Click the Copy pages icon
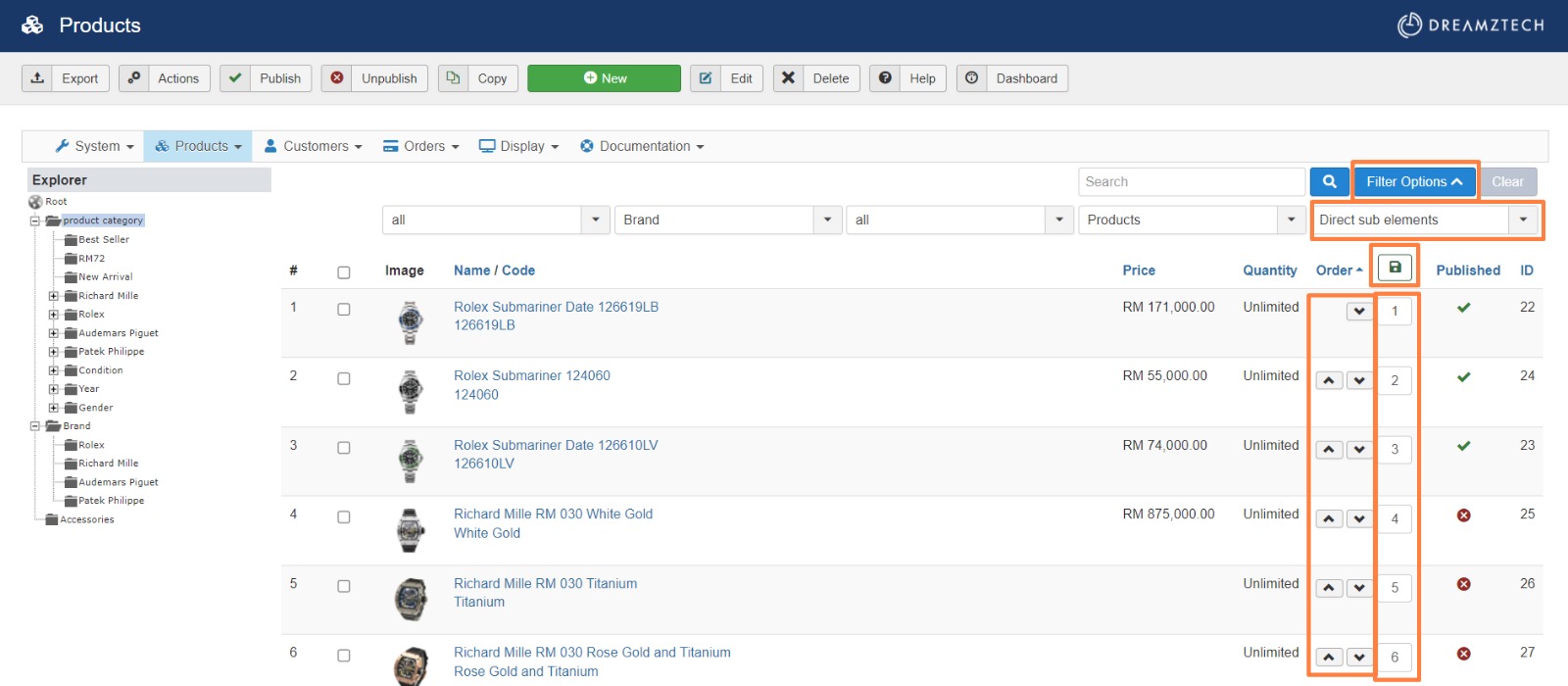The height and width of the screenshot is (686, 1568). point(453,78)
